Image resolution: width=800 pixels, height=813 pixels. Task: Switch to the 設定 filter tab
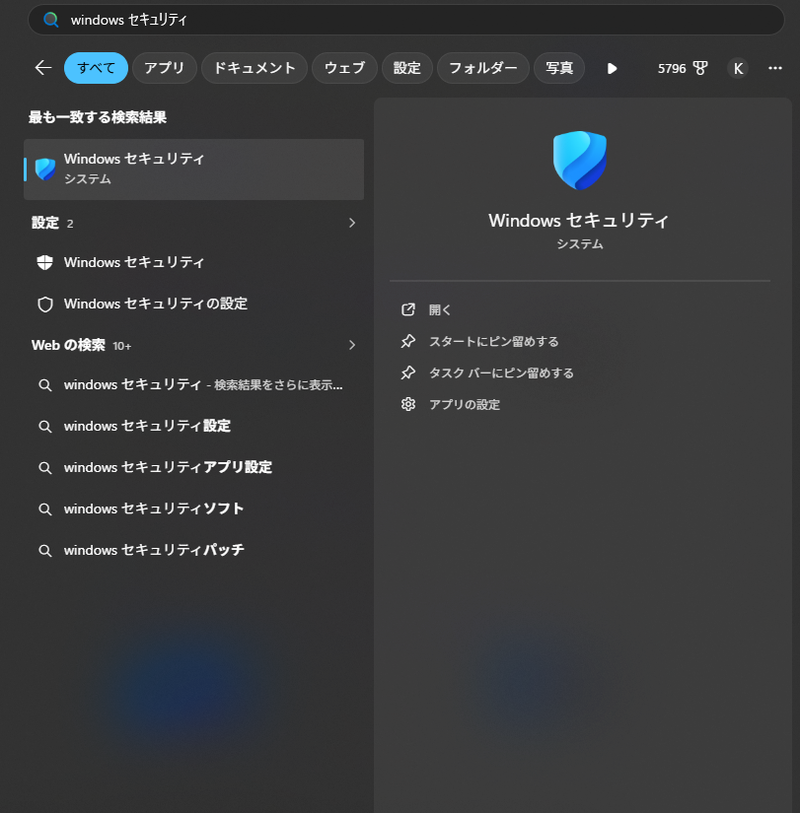click(407, 68)
